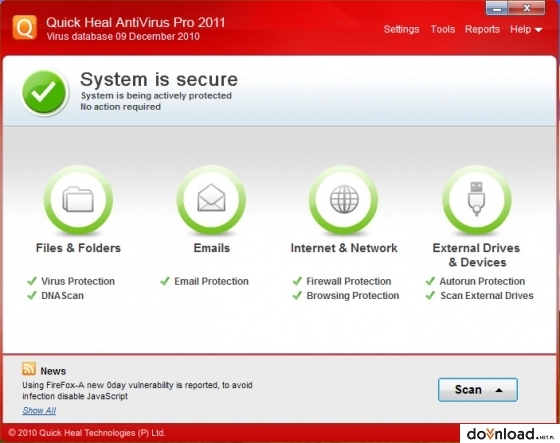
Task: Click the System is secure headline
Action: click(x=159, y=79)
